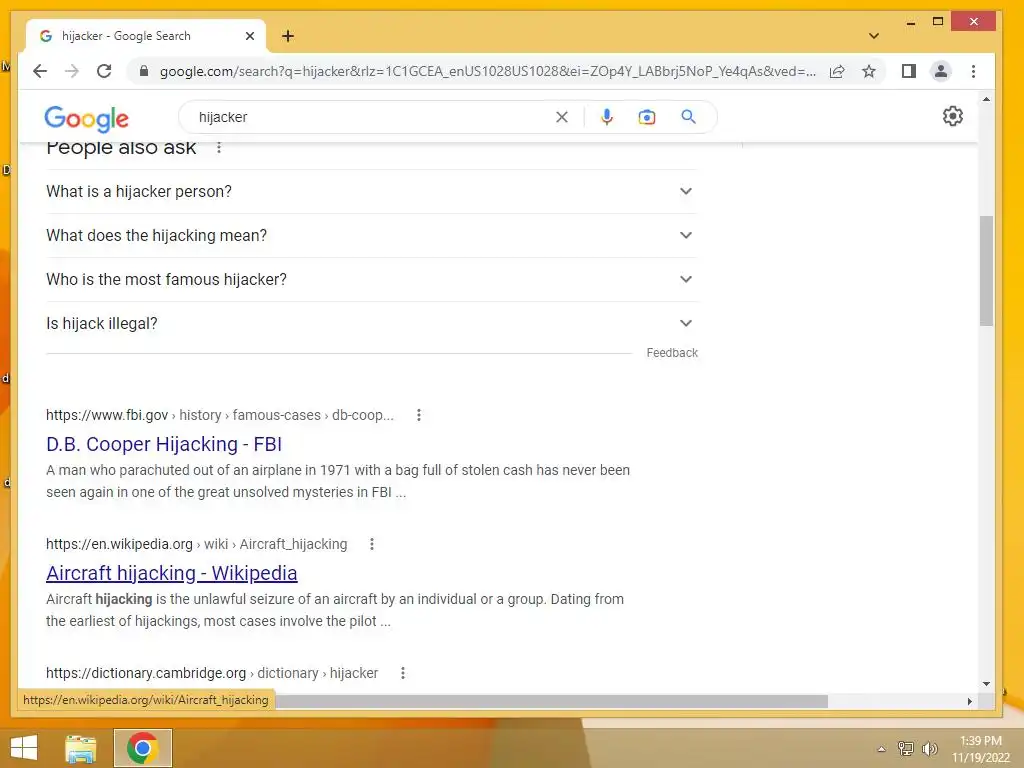Click the dictionary.cambridge.org breadcrumb URL

[x=212, y=673]
